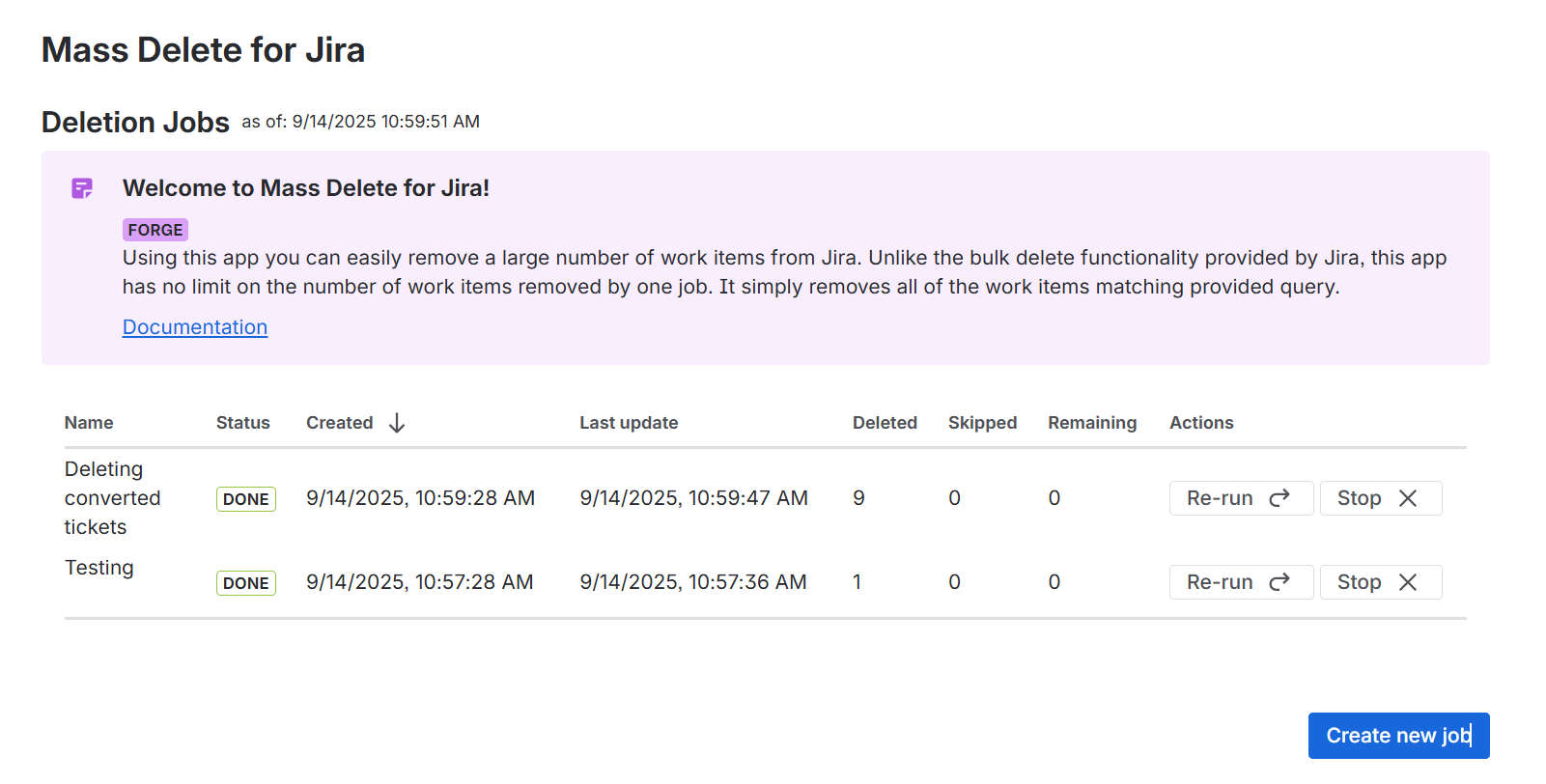
Task: Re-run the Testing job
Action: tap(1241, 582)
